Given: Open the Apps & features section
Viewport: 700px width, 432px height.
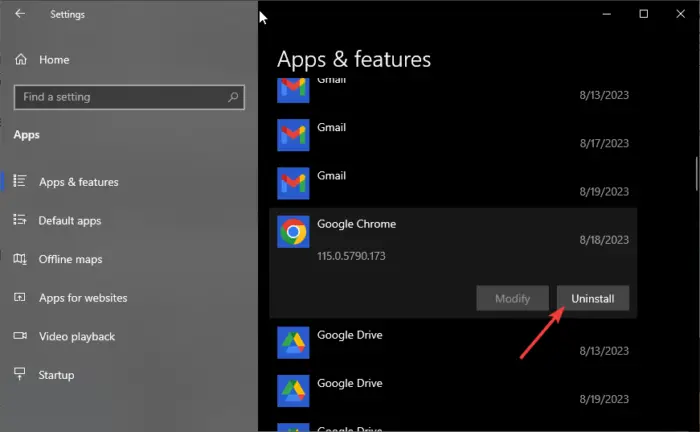Looking at the screenshot, I should [79, 182].
